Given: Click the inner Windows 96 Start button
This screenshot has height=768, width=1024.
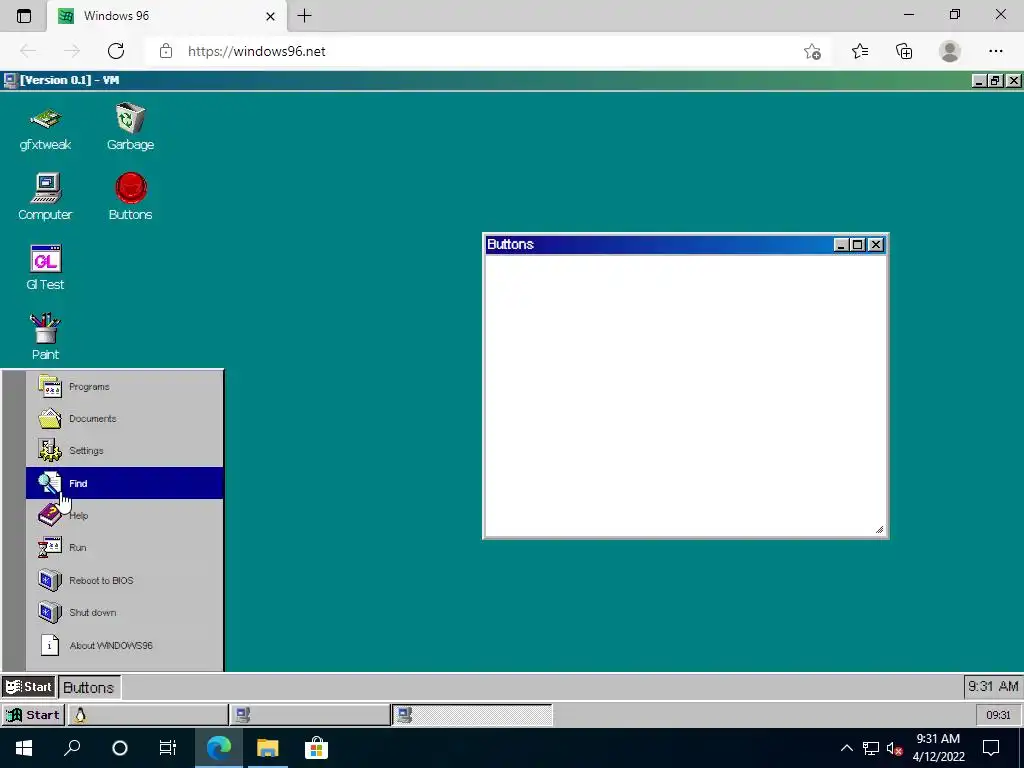Looking at the screenshot, I should (x=29, y=687).
